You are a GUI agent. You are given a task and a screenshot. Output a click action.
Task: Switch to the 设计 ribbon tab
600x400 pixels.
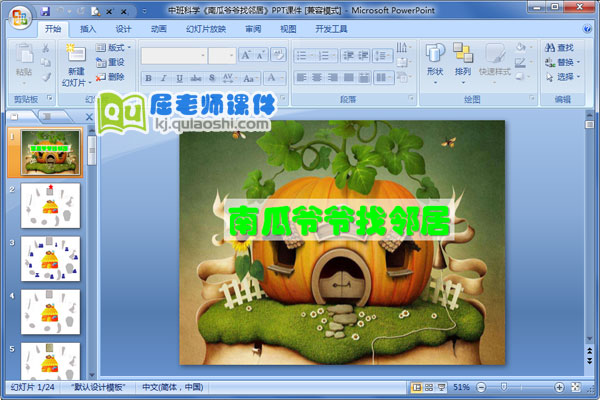123,29
